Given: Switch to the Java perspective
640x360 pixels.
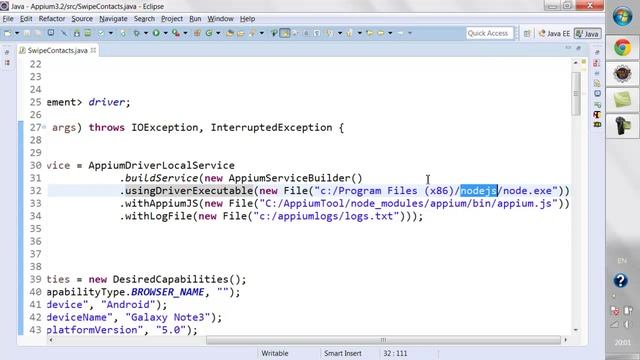Looking at the screenshot, I should (x=588, y=33).
